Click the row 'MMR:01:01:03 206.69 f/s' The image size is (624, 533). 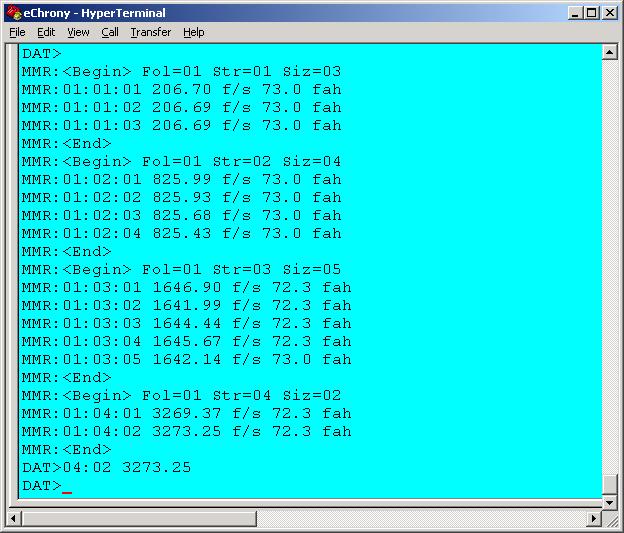pos(181,126)
